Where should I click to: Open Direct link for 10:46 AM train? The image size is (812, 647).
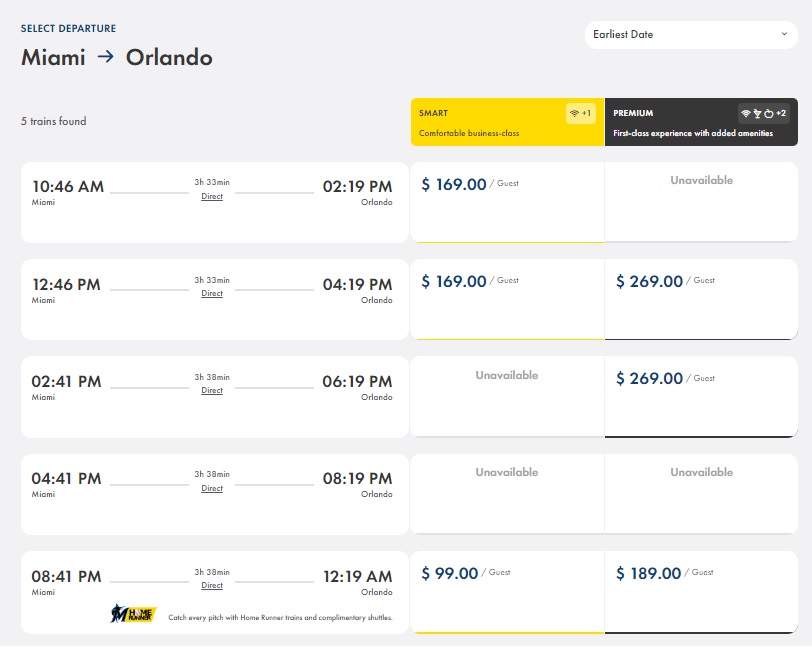212,196
